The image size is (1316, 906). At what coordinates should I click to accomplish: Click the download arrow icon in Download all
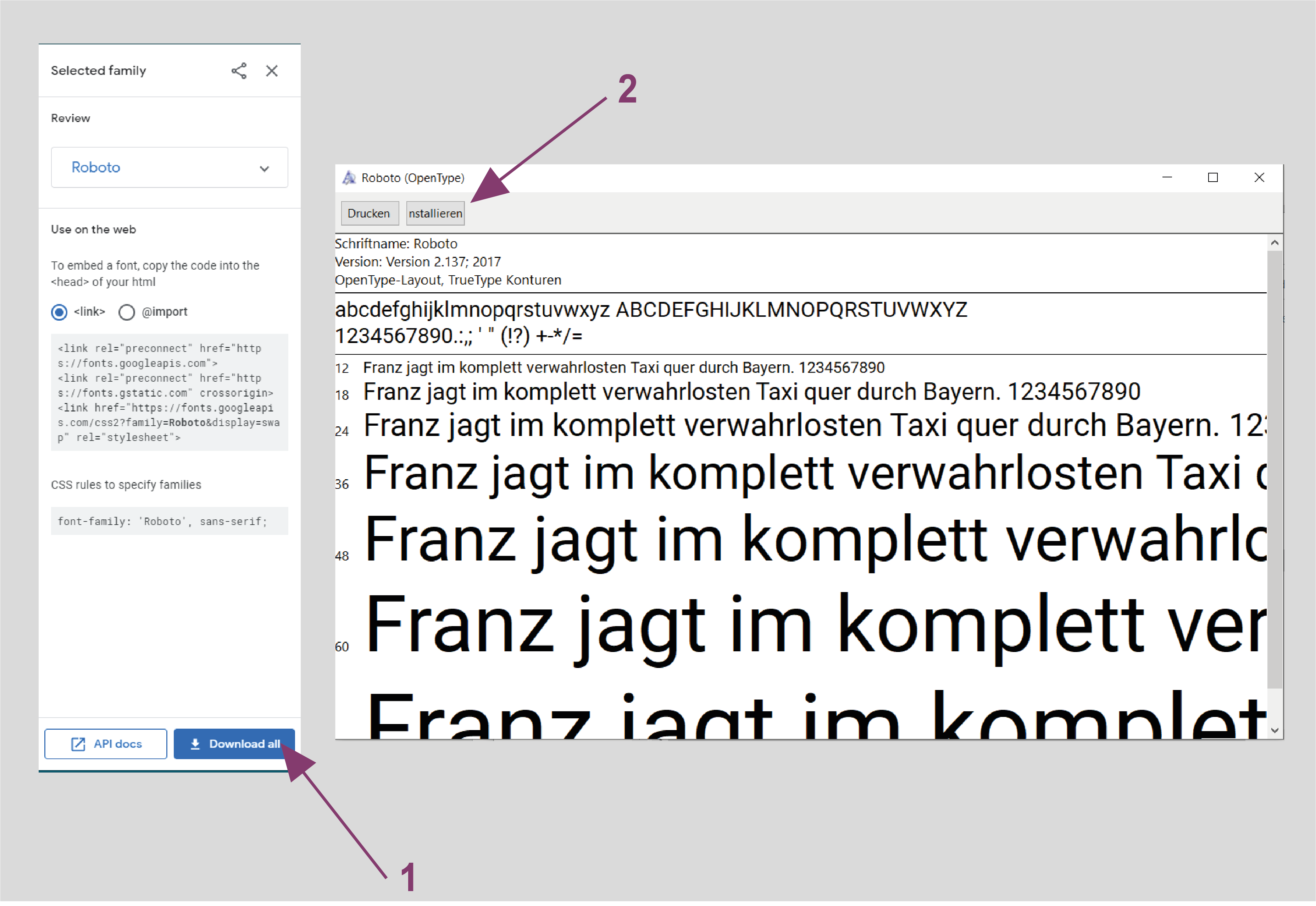pos(195,744)
